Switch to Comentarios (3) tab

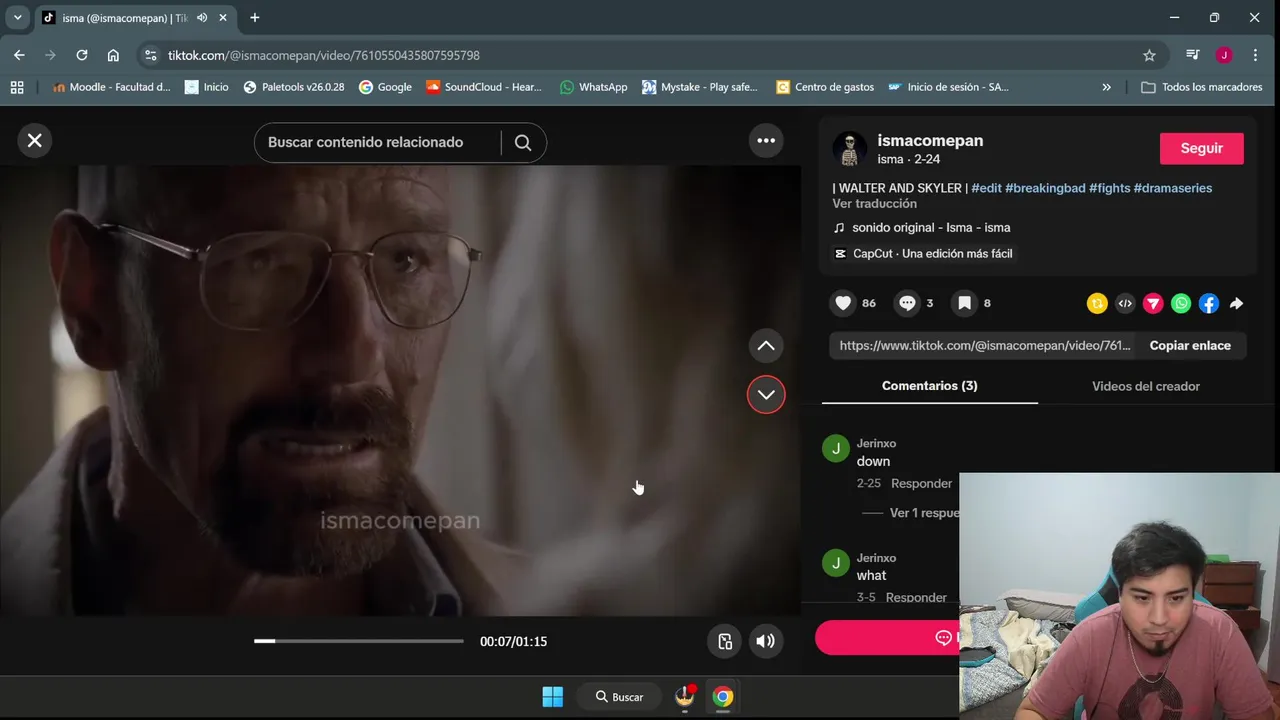click(x=930, y=386)
